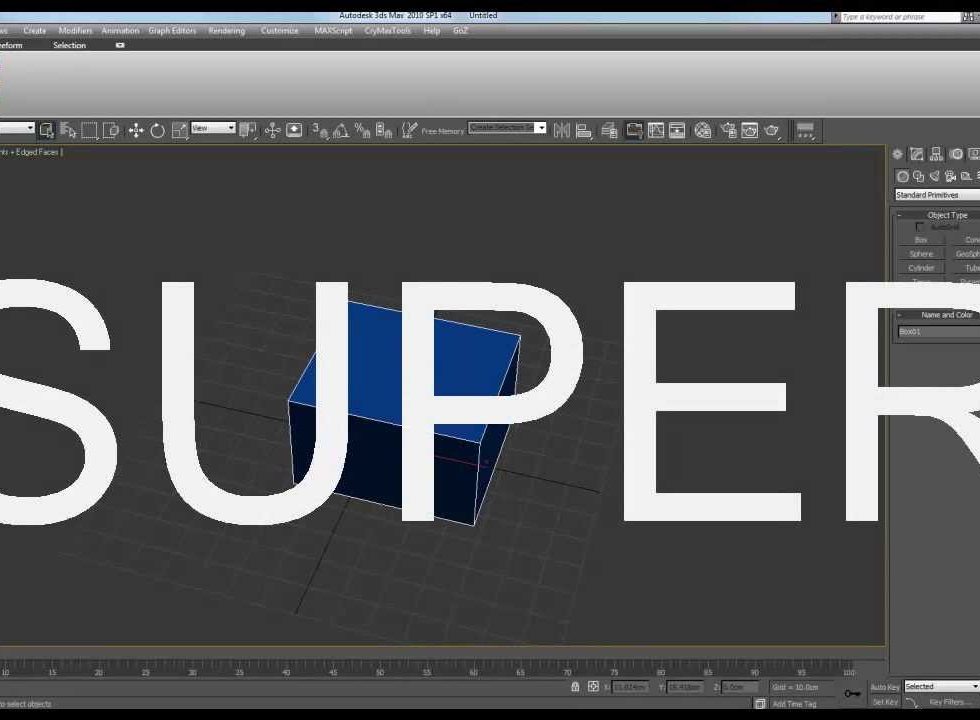The image size is (980, 720).
Task: Activate the Select and Scale tool
Action: click(179, 131)
